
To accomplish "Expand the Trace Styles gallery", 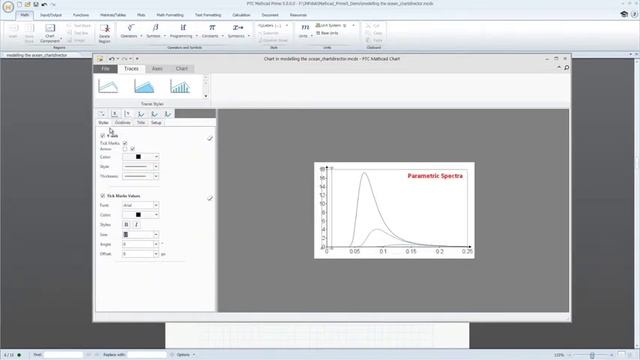I will click(x=206, y=96).
